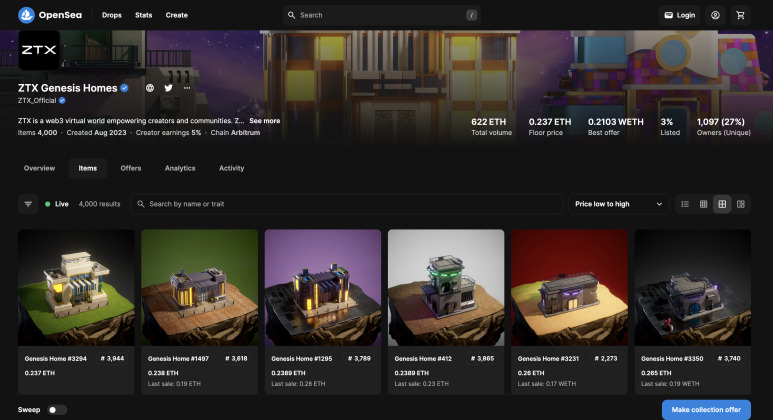This screenshot has height=420, width=773.
Task: Open the ZTX website globe icon
Action: [150, 88]
